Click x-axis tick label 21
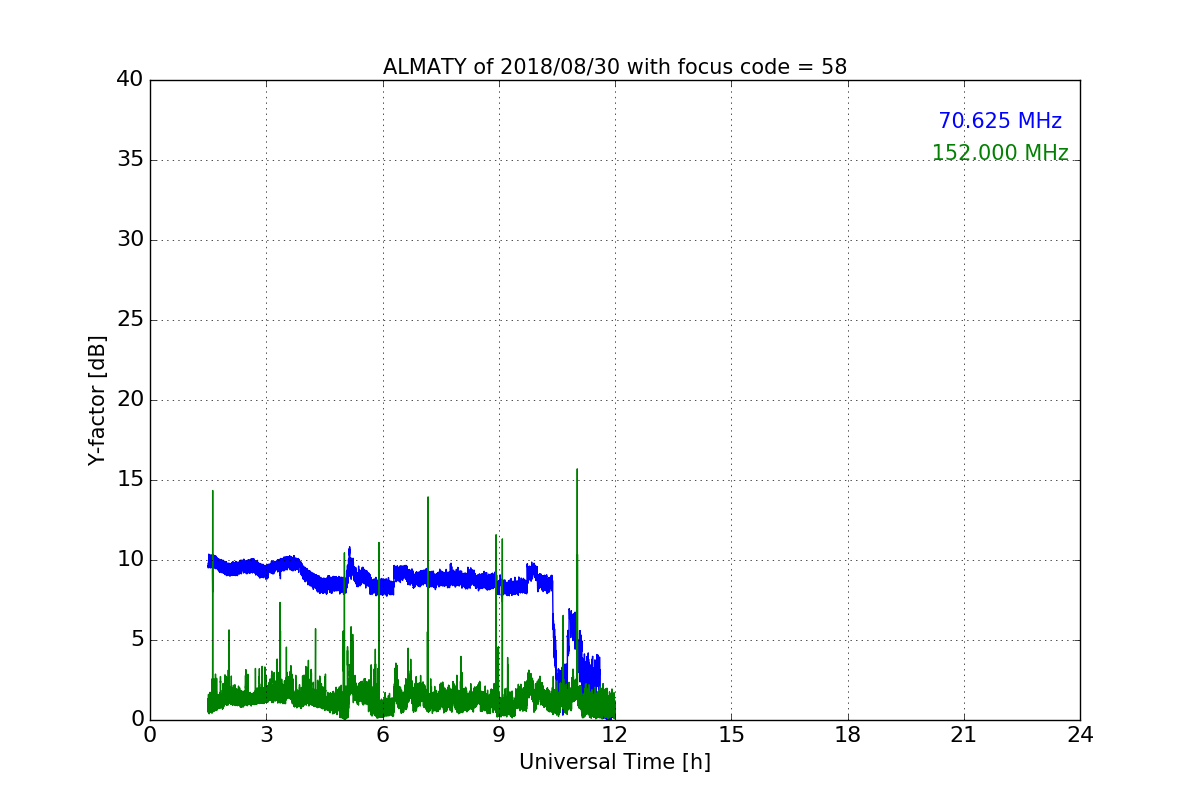1200x800 pixels. pos(964,735)
